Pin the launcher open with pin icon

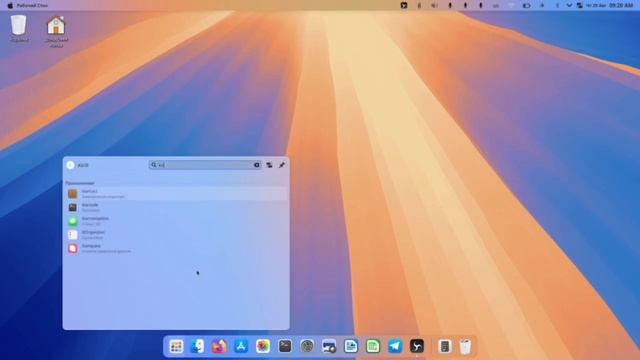pos(282,165)
